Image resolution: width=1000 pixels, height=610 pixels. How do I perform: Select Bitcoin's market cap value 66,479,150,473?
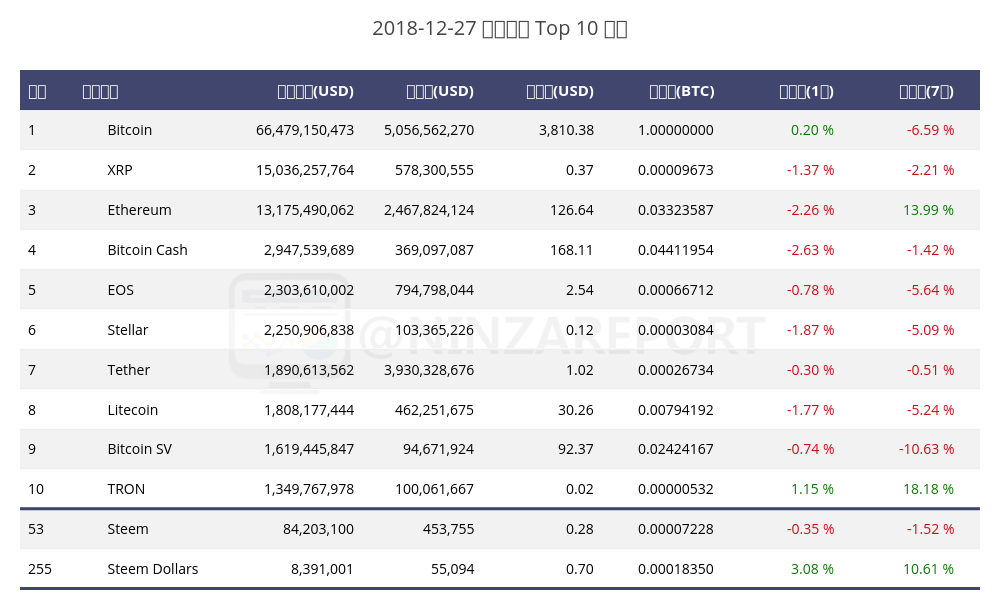point(305,130)
